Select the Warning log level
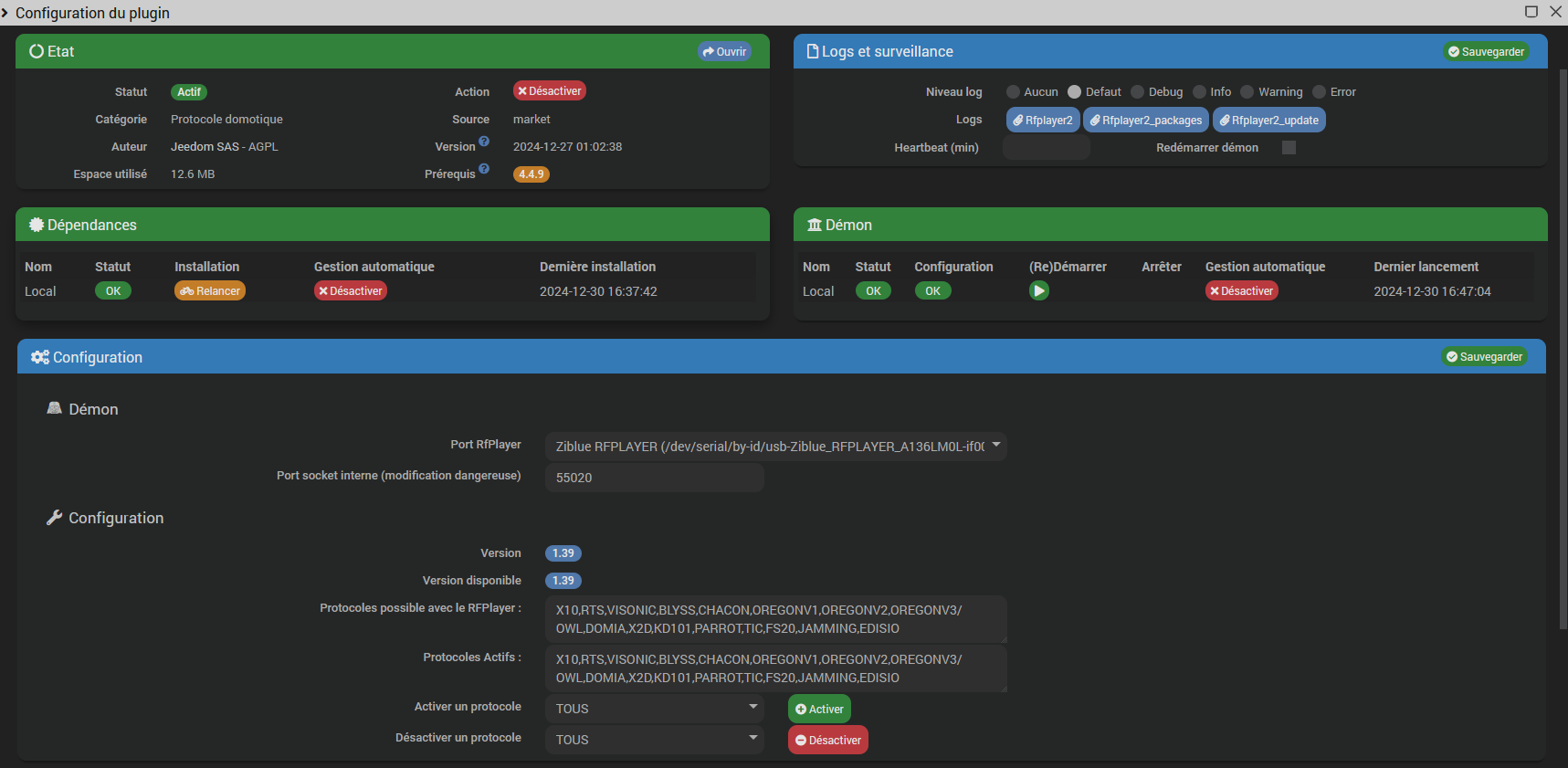This screenshot has height=768, width=1568. coord(1247,91)
